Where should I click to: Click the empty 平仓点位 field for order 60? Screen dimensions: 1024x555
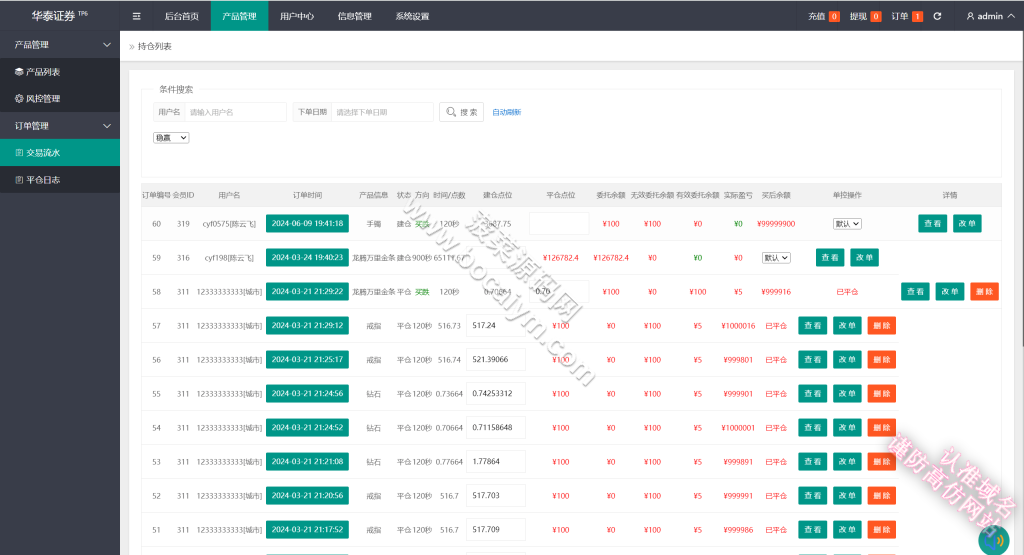559,224
